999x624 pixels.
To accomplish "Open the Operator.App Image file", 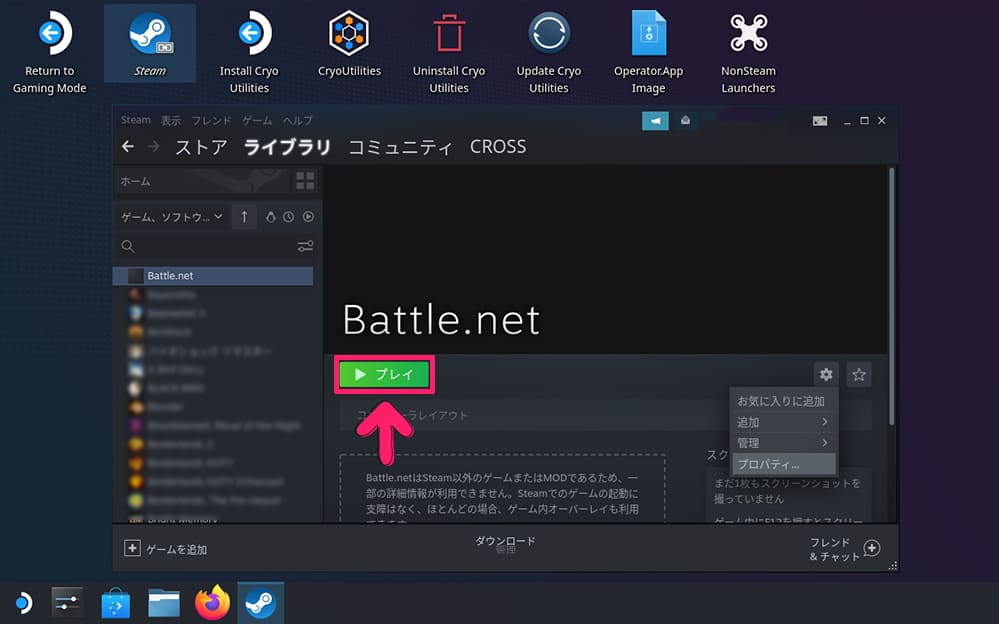I will pyautogui.click(x=648, y=53).
